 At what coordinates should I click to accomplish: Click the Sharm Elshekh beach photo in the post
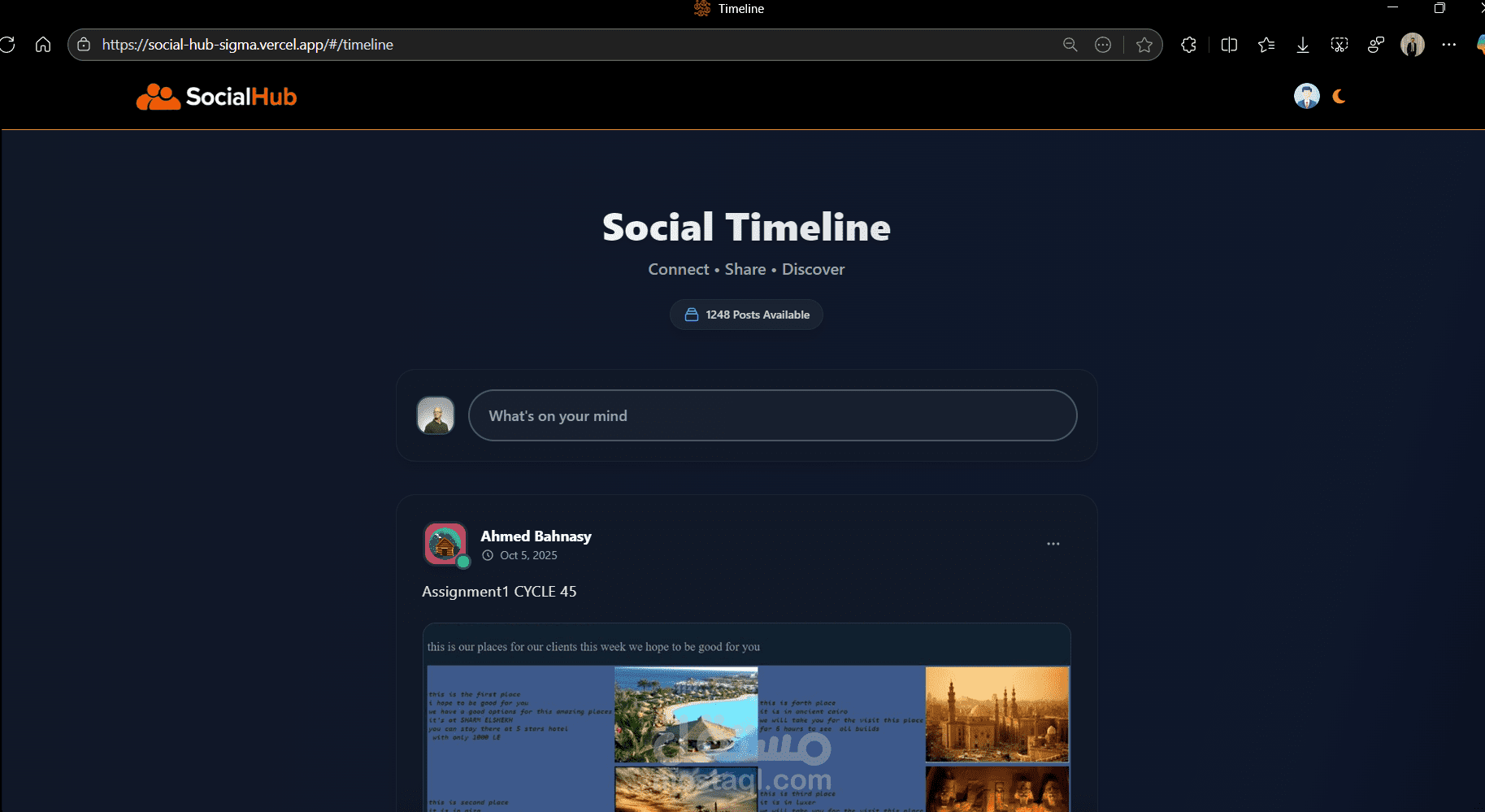click(x=687, y=714)
